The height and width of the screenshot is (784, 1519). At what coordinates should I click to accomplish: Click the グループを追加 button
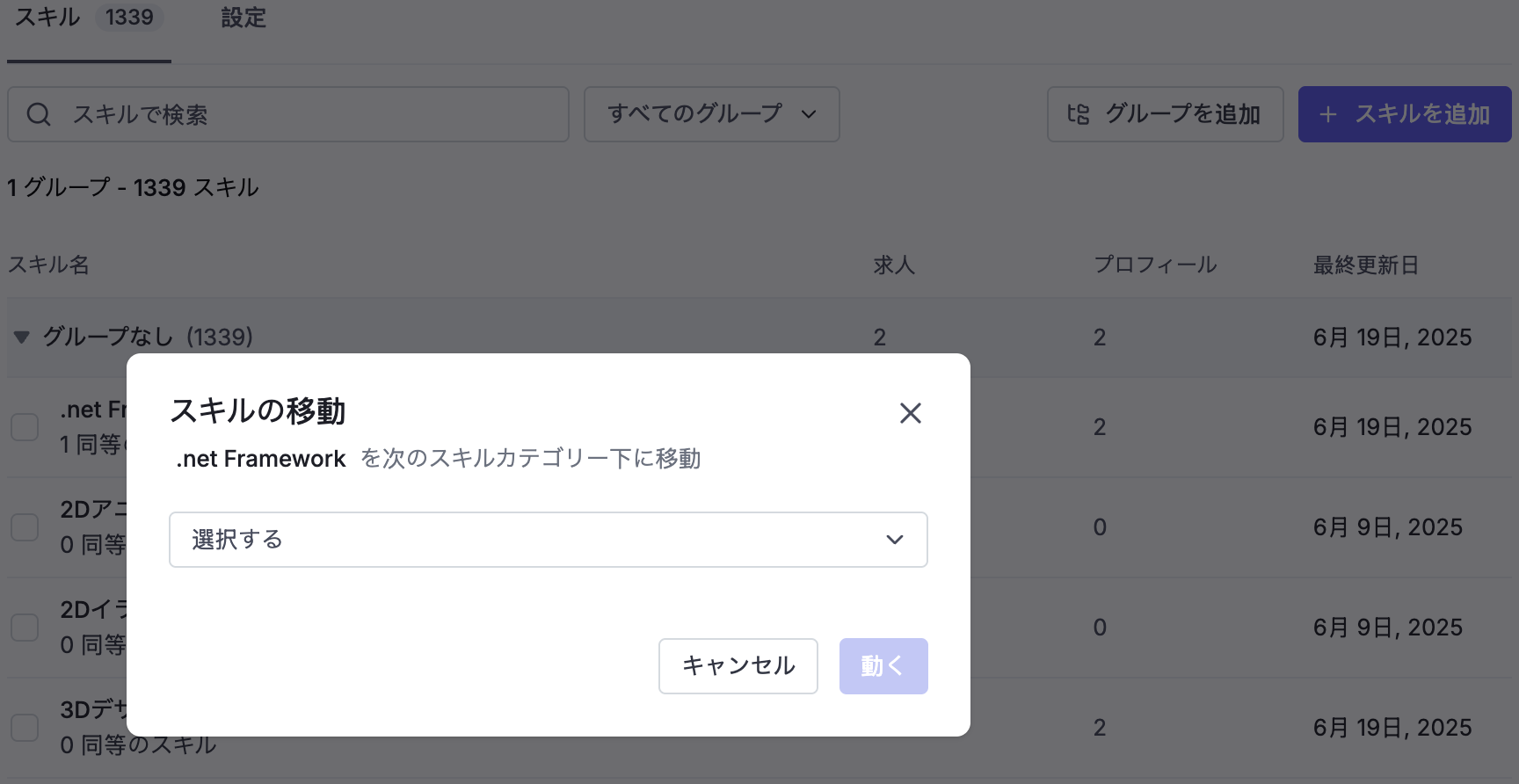coord(1166,114)
